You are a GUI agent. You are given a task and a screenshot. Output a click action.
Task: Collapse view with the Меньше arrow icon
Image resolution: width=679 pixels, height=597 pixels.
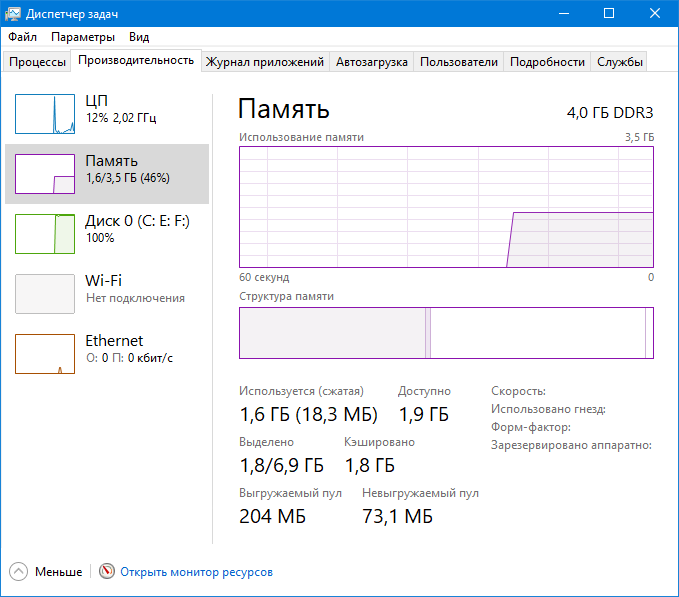(19, 572)
